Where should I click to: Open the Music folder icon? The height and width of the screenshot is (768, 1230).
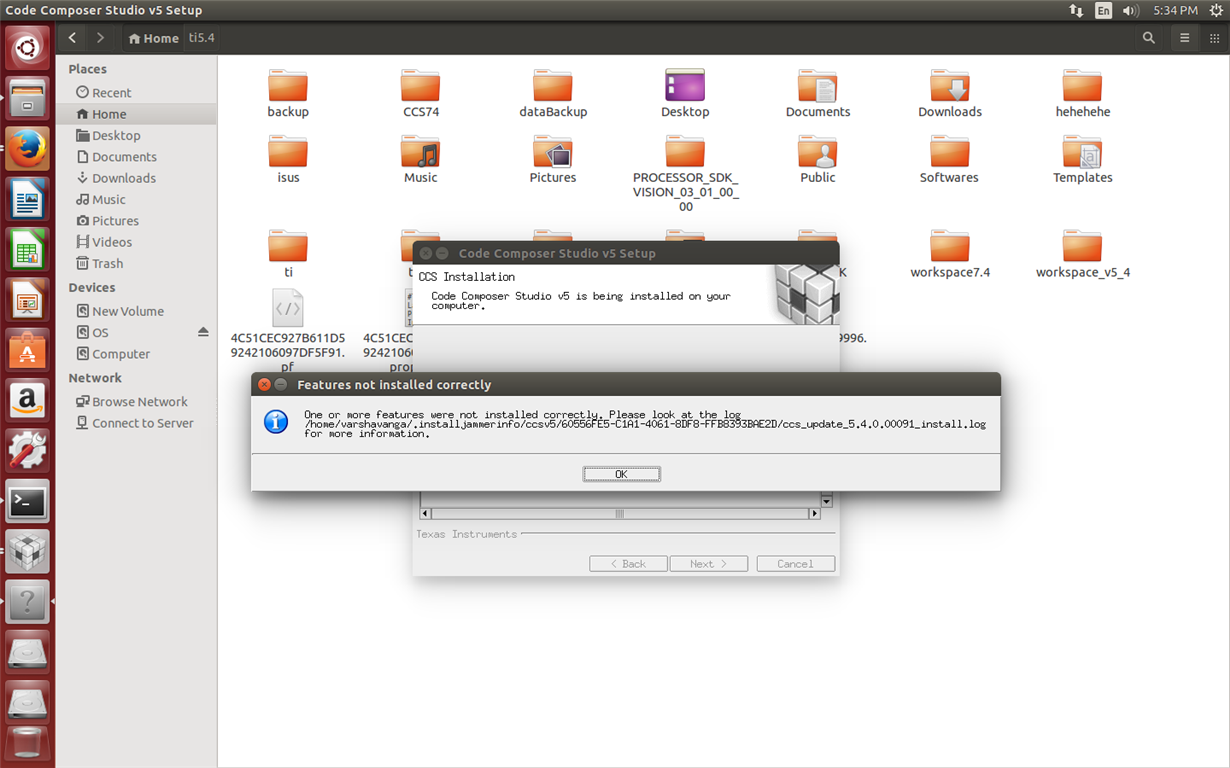pos(421,160)
